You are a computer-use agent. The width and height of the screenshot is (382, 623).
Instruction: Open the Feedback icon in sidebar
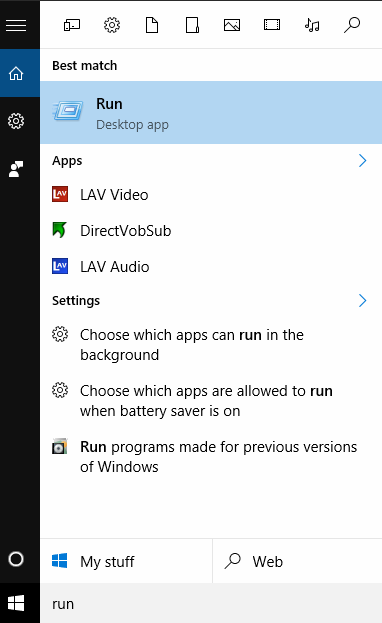click(x=16, y=169)
